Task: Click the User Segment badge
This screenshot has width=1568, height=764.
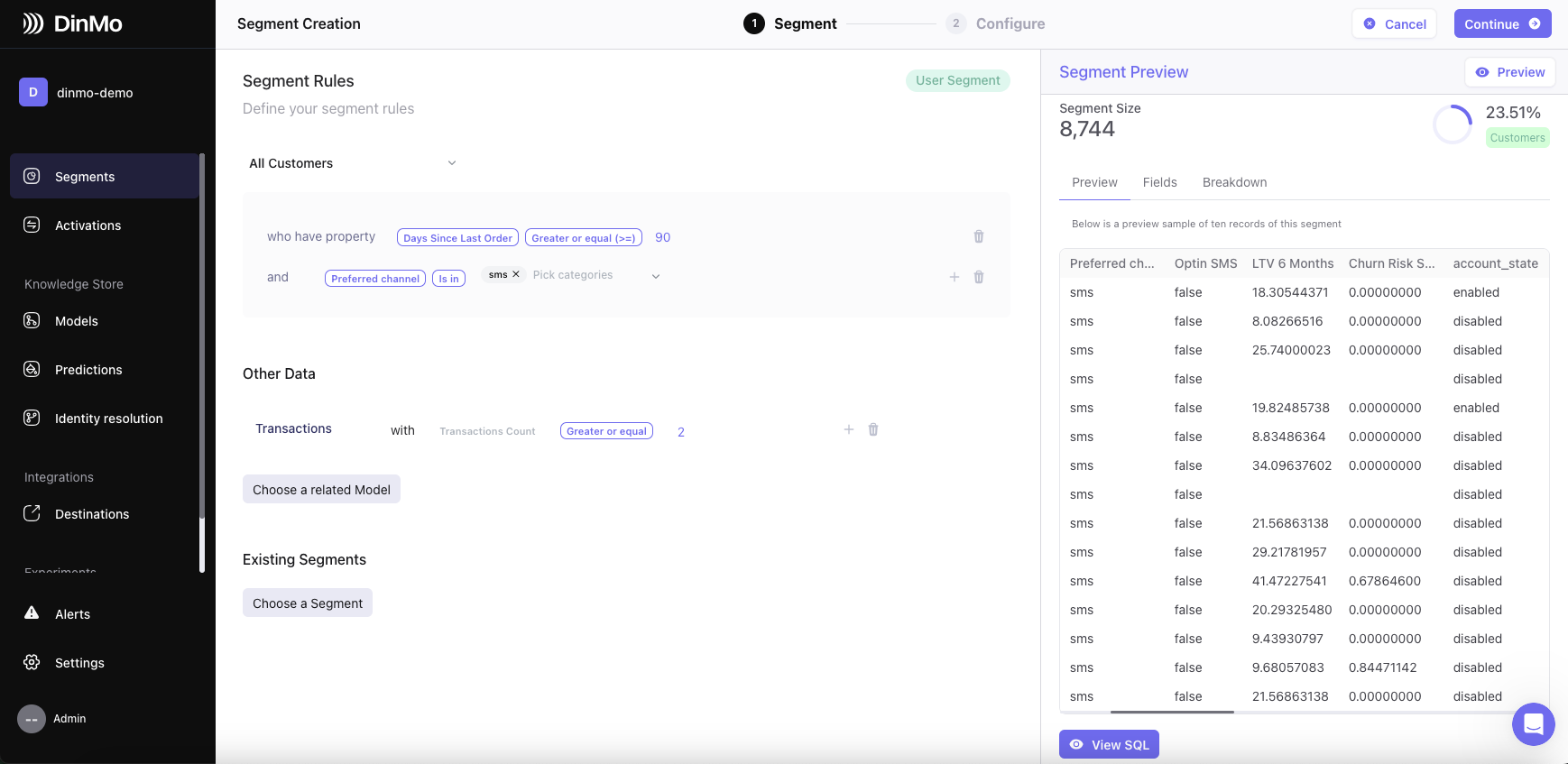Action: click(957, 80)
